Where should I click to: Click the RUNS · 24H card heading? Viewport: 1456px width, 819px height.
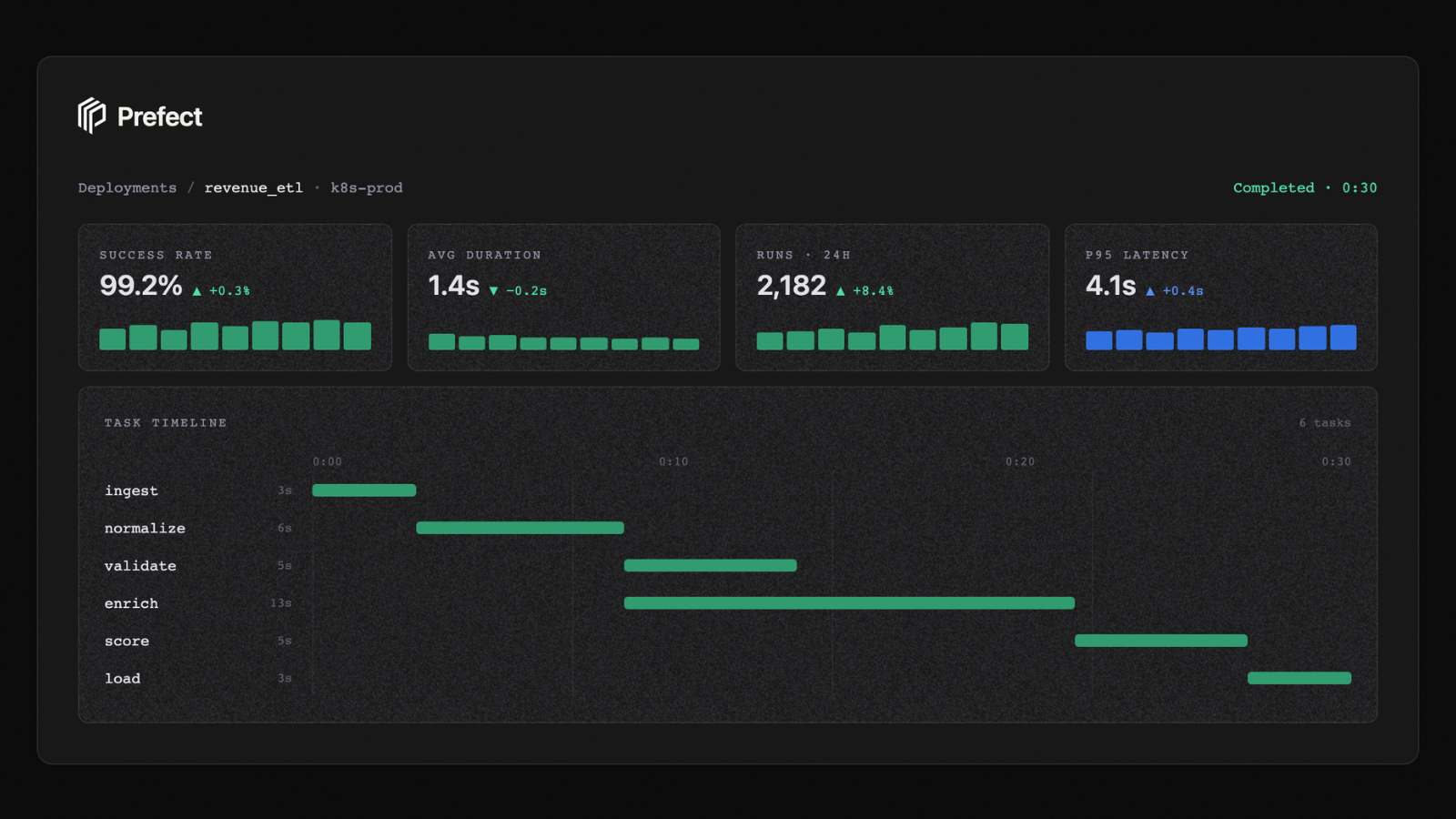point(804,255)
